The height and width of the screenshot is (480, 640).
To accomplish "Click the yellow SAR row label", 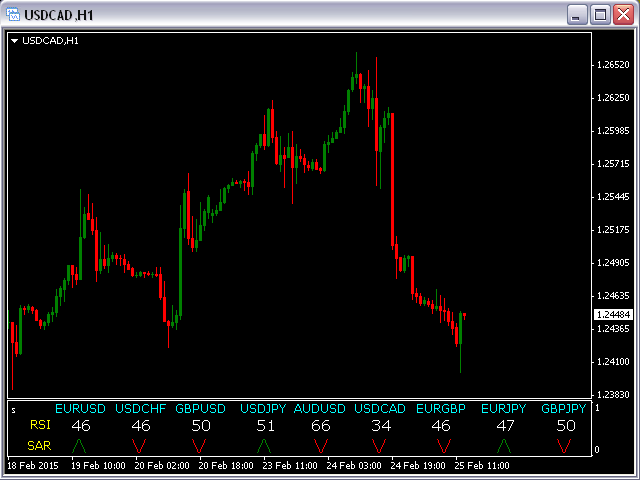I will coord(40,445).
